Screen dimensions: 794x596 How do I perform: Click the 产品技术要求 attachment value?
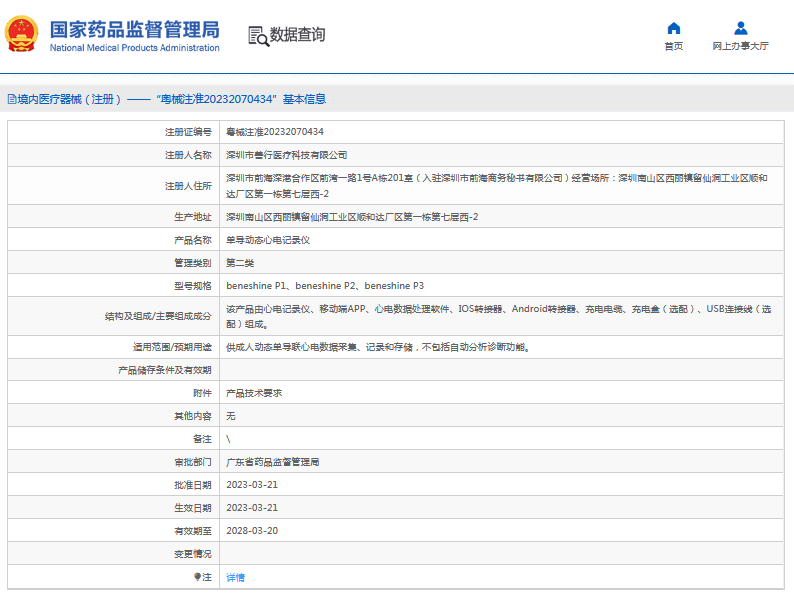(x=254, y=393)
